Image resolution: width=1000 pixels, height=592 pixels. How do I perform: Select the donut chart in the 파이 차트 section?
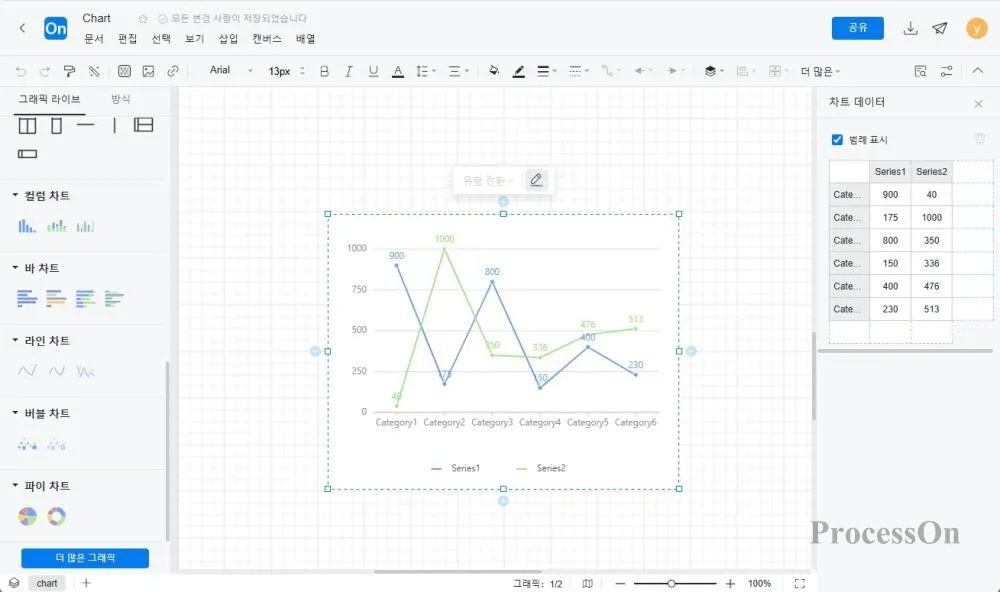[x=57, y=516]
